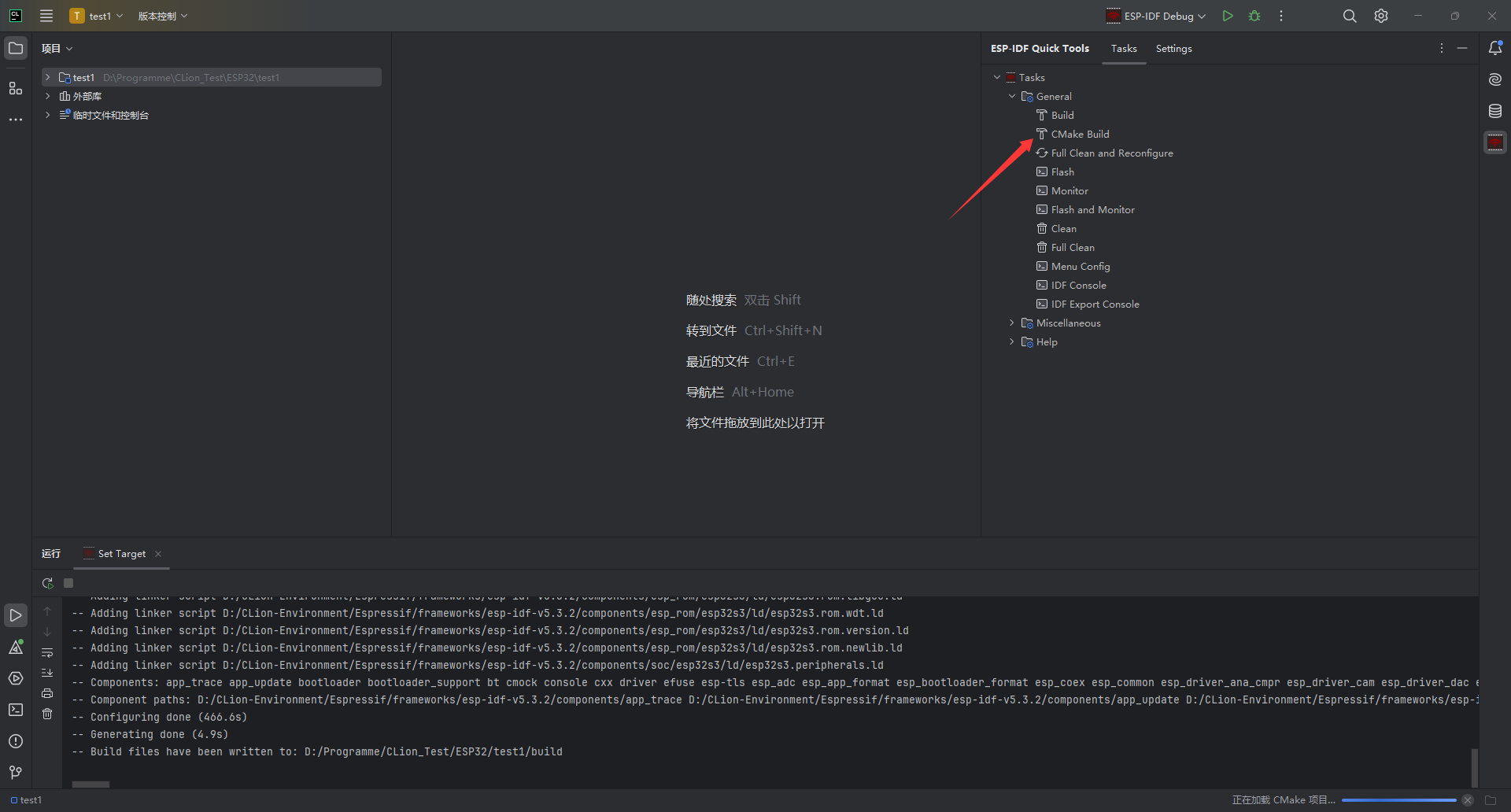The image size is (1511, 812).
Task: Click the console print icon
Action: coord(47,693)
